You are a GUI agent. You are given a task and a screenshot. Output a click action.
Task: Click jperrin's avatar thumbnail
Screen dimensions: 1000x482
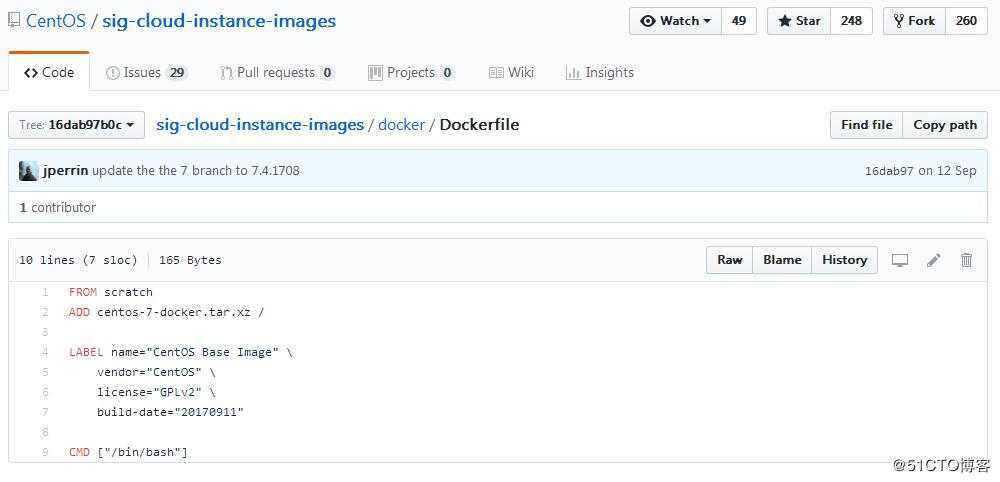[28, 171]
